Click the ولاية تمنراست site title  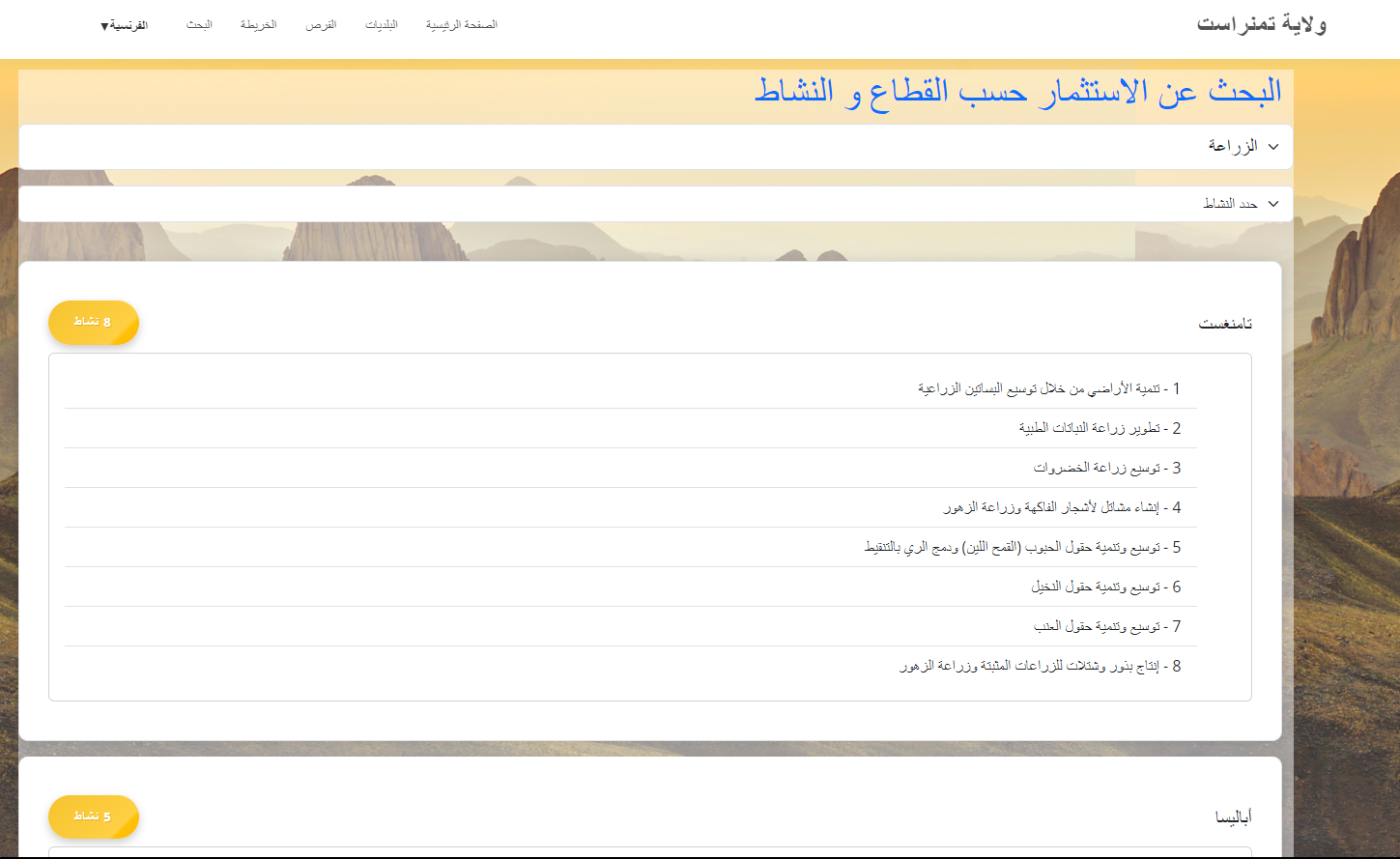pos(1261,24)
